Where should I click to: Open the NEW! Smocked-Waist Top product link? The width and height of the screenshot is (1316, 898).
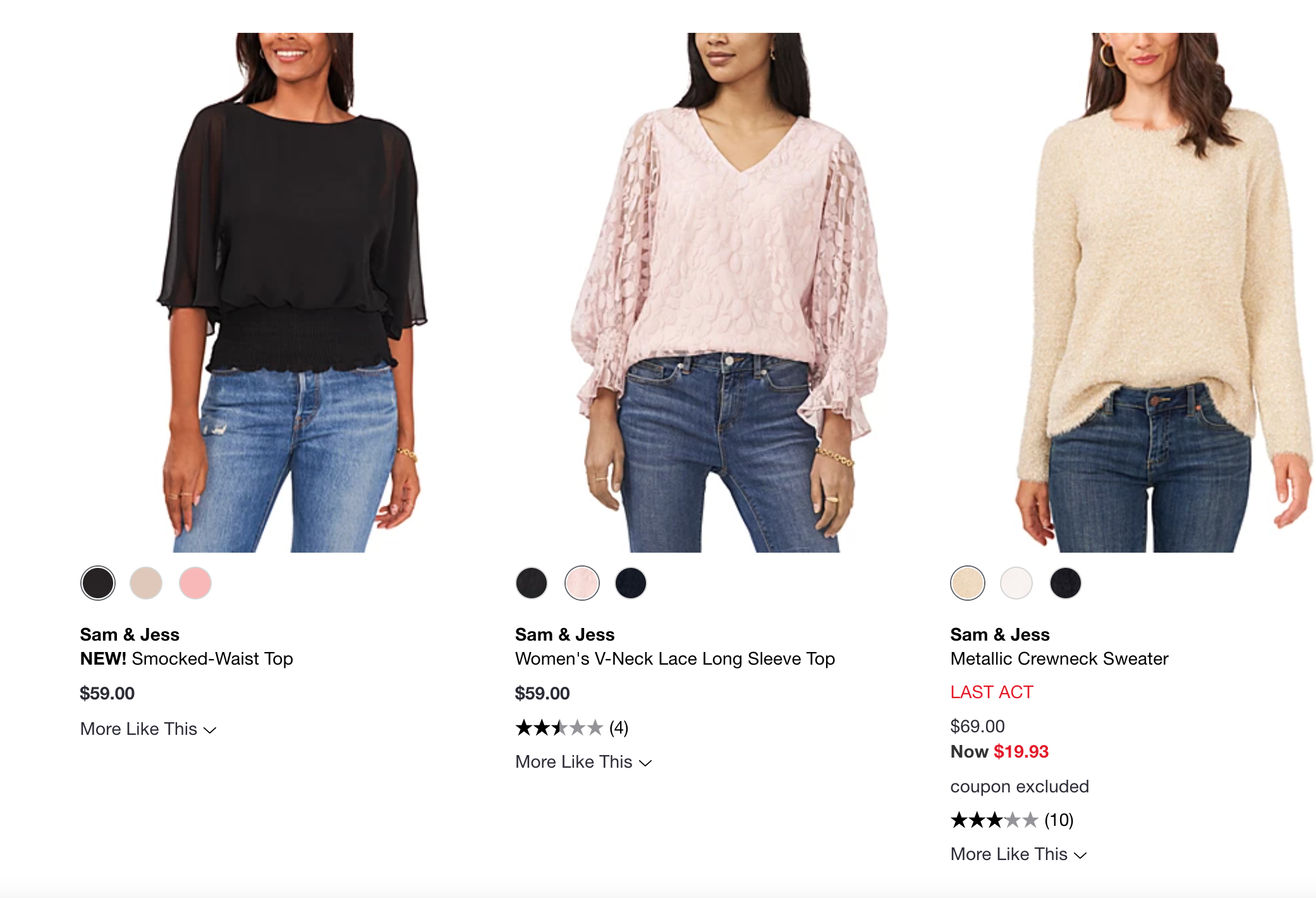pos(186,659)
